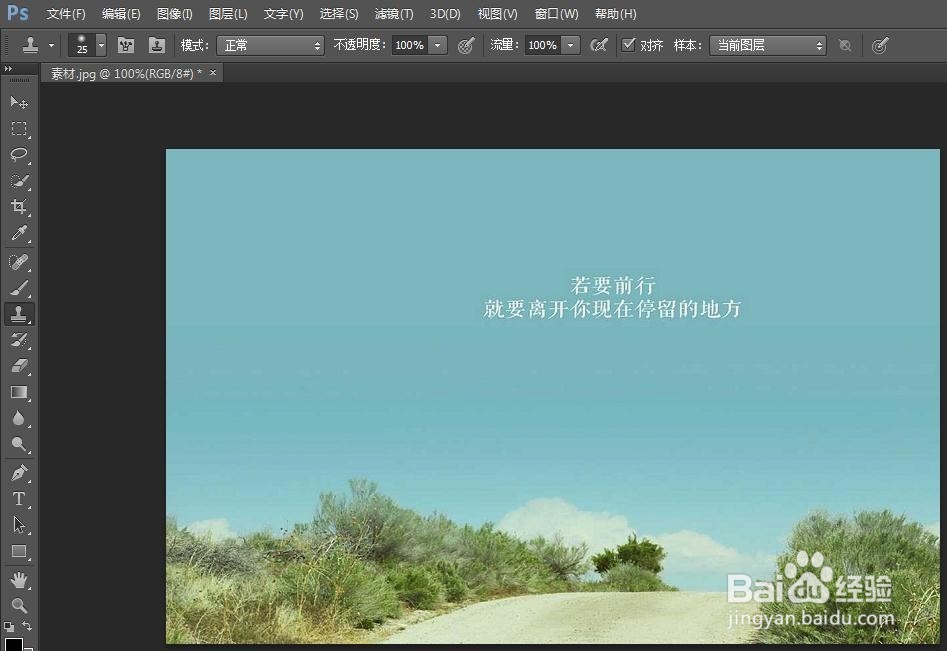This screenshot has width=947, height=651.
Task: Select the Clone Stamp tool
Action: (x=19, y=314)
